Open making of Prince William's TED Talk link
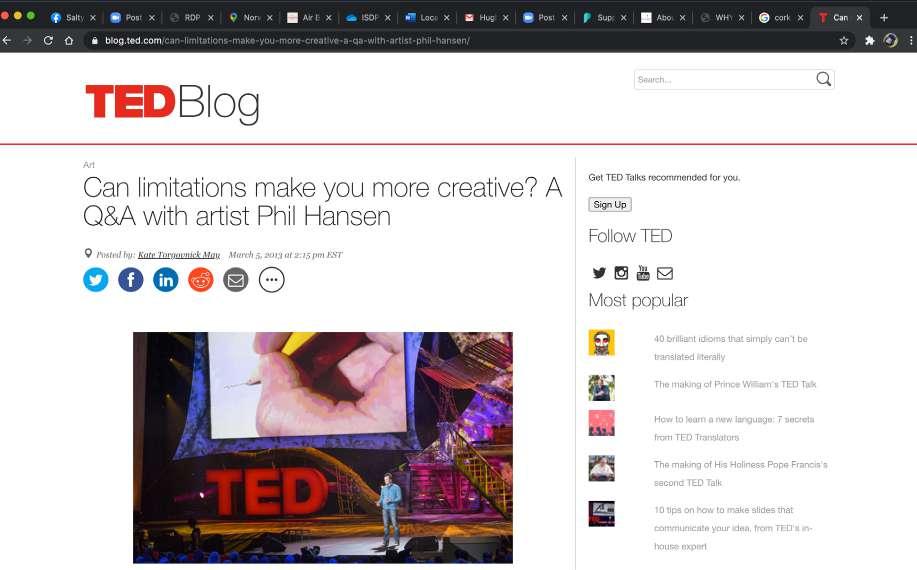Image resolution: width=917 pixels, height=570 pixels. pos(735,384)
